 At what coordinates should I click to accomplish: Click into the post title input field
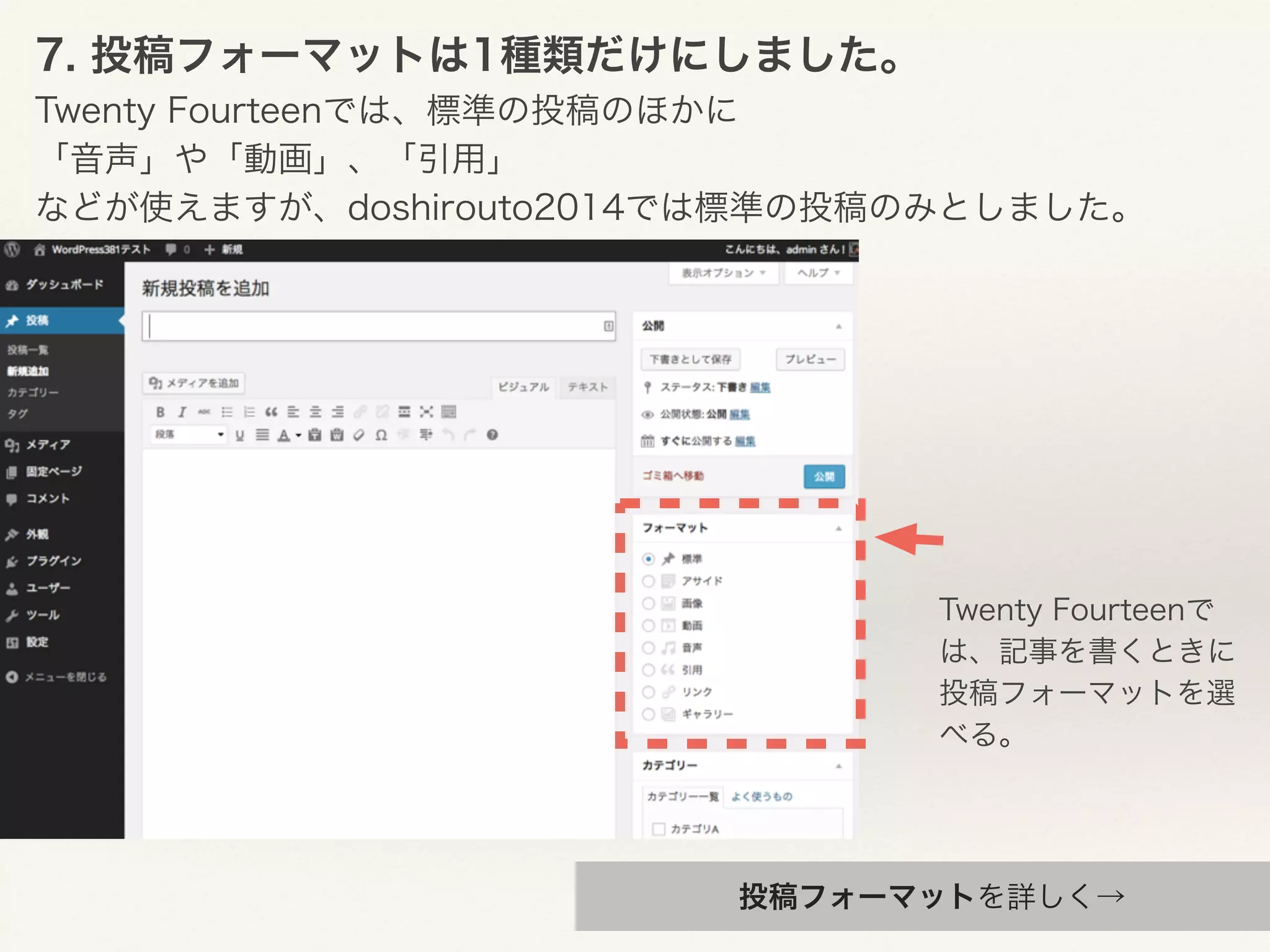click(379, 327)
